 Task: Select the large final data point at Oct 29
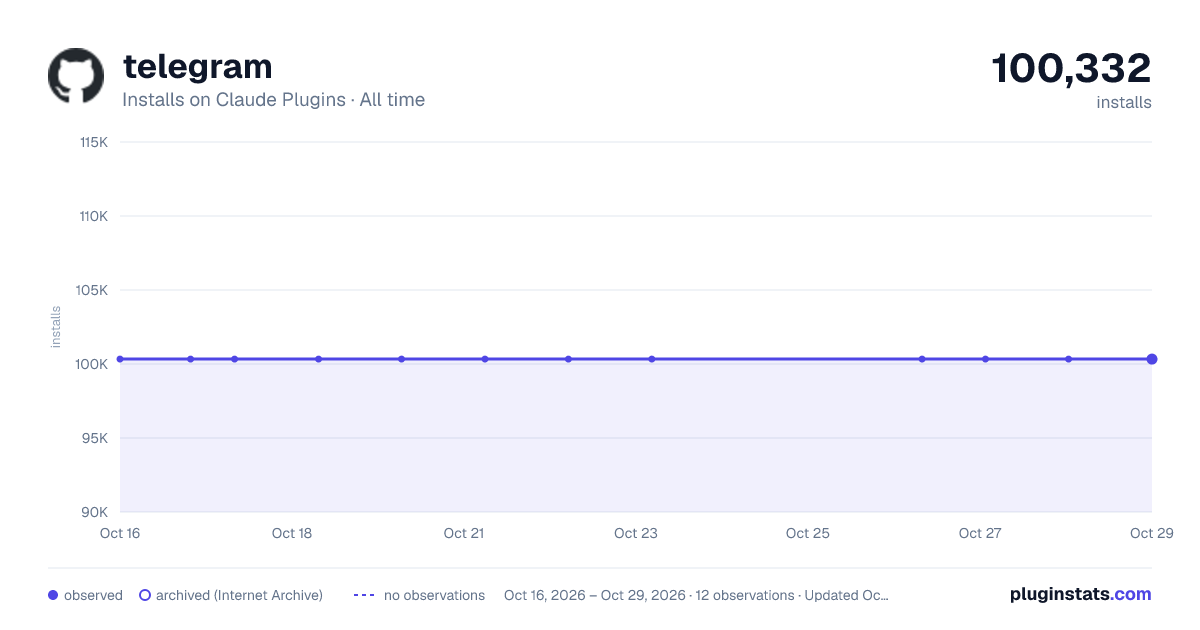pos(1152,359)
